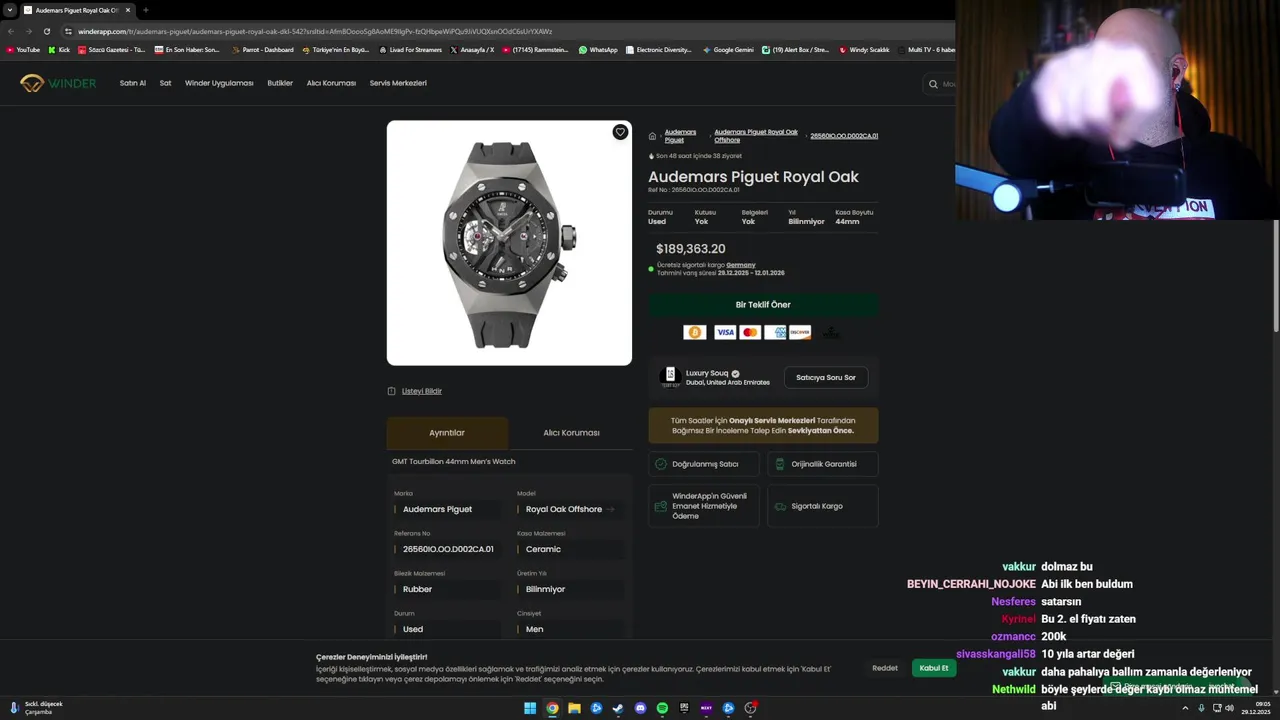Image resolution: width=1280 pixels, height=720 pixels.
Task: Click Bir Teklif Öner button
Action: tap(763, 305)
